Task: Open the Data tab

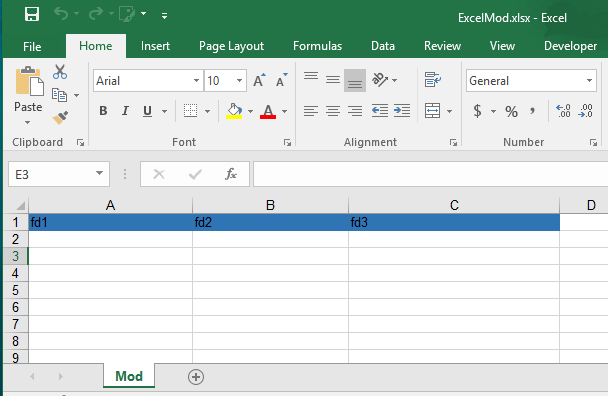Action: [383, 46]
